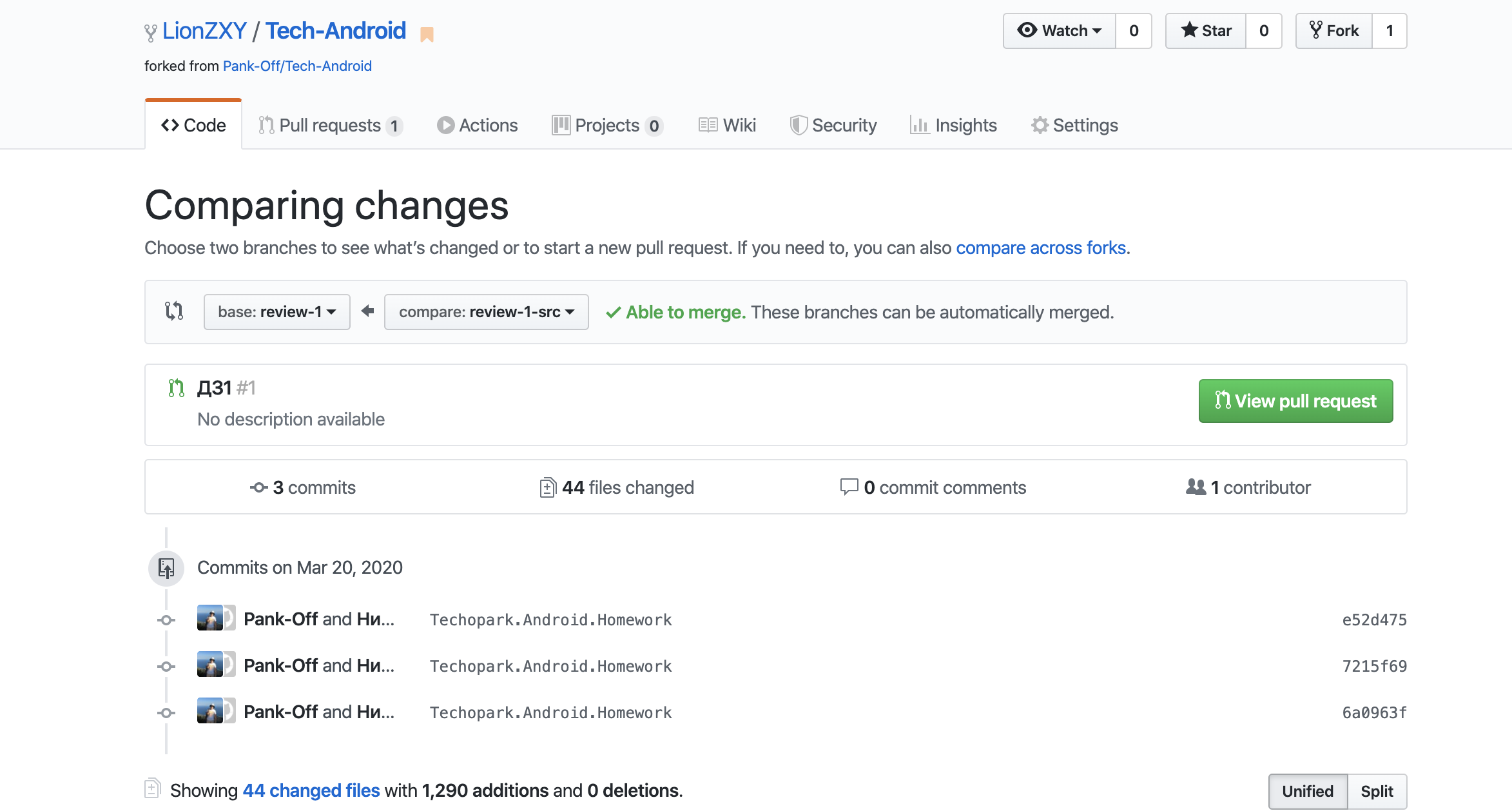Click the watcher count 0
The height and width of the screenshot is (811, 1512).
pyautogui.click(x=1134, y=31)
